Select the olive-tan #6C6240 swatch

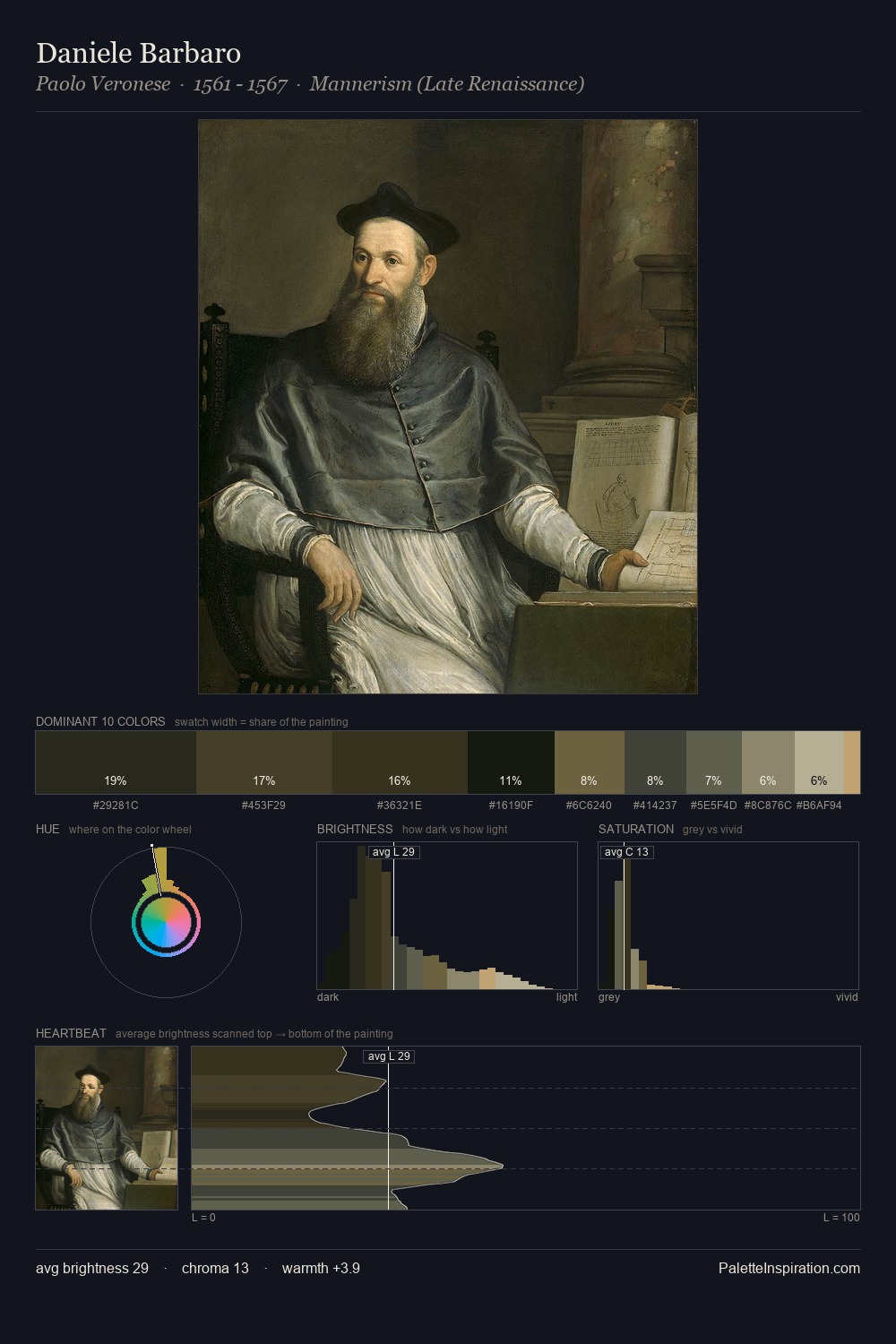pos(590,762)
